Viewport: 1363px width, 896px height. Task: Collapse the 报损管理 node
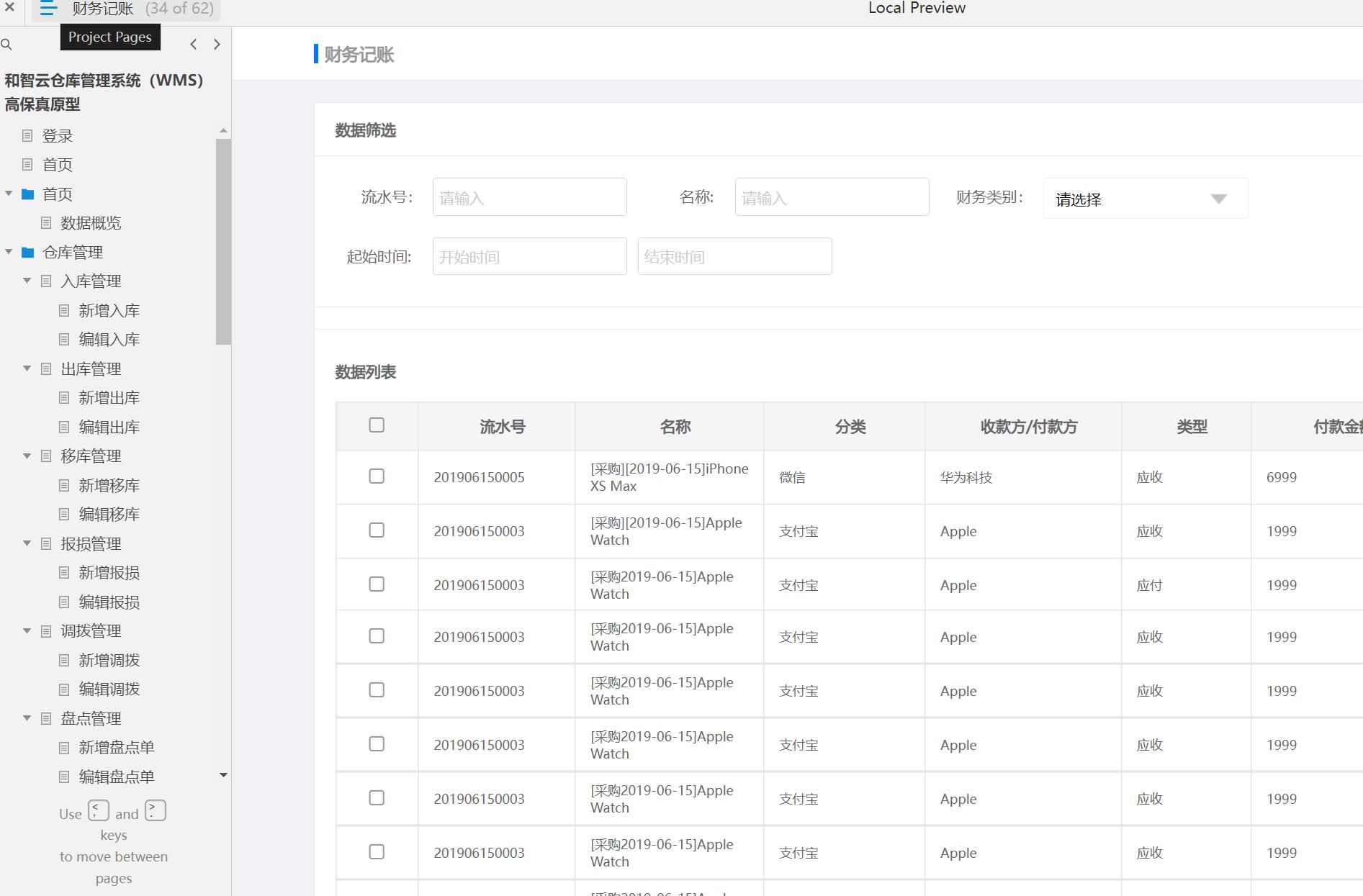click(27, 543)
